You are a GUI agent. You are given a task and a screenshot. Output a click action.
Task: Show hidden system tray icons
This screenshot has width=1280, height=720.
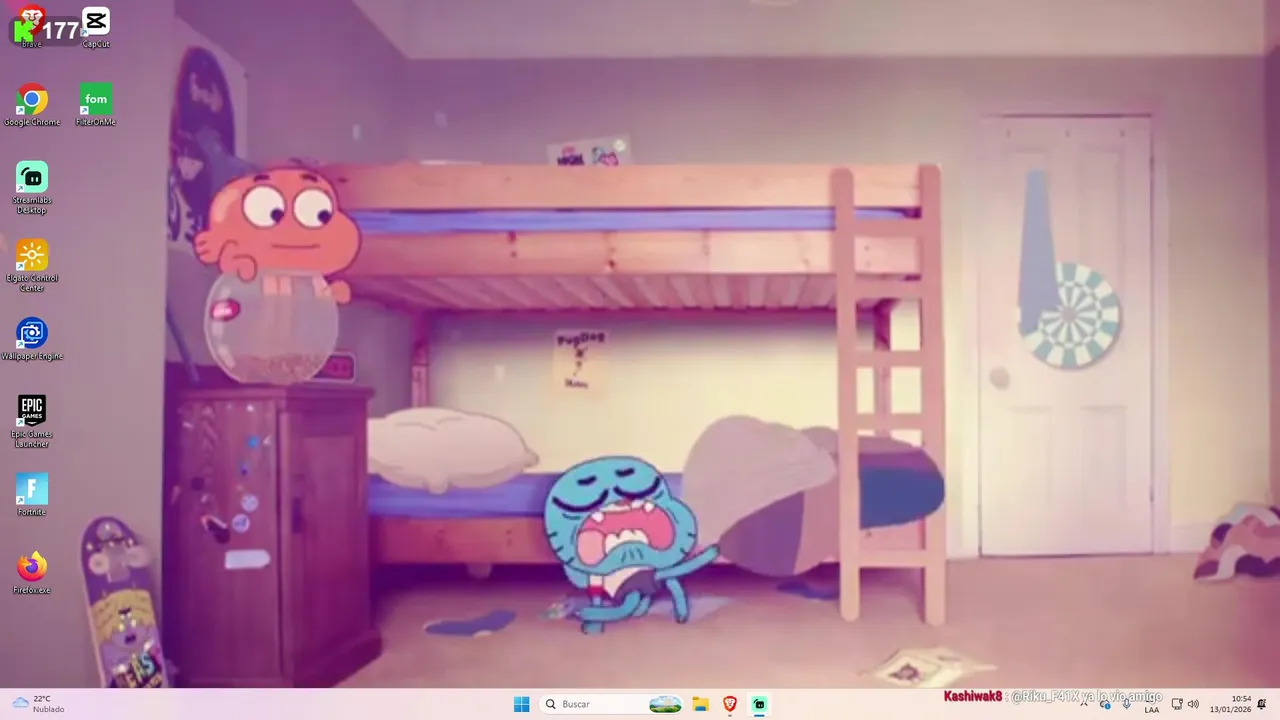[x=1084, y=704]
